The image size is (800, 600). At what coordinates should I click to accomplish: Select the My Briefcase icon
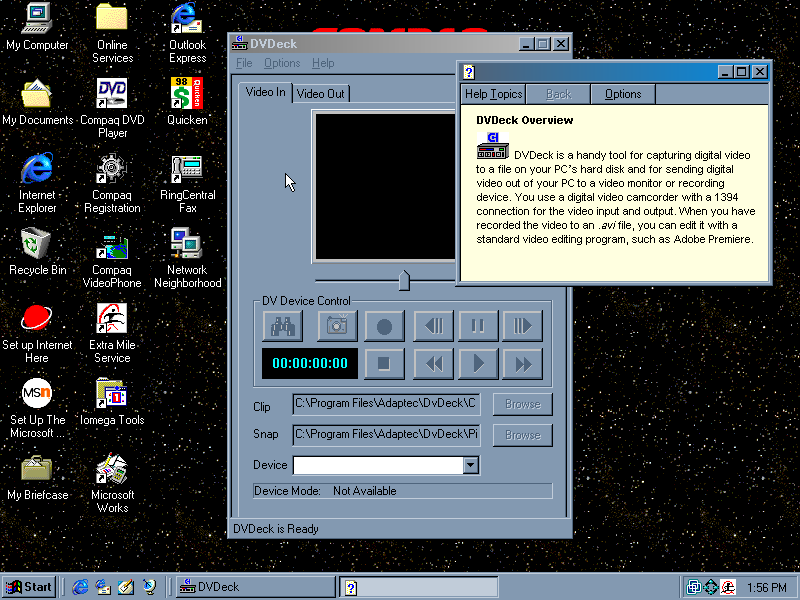[x=38, y=477]
